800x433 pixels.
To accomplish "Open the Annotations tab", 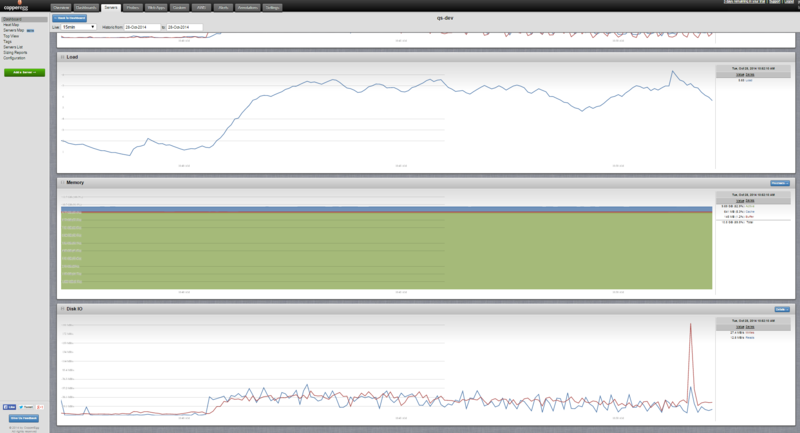I will [247, 8].
